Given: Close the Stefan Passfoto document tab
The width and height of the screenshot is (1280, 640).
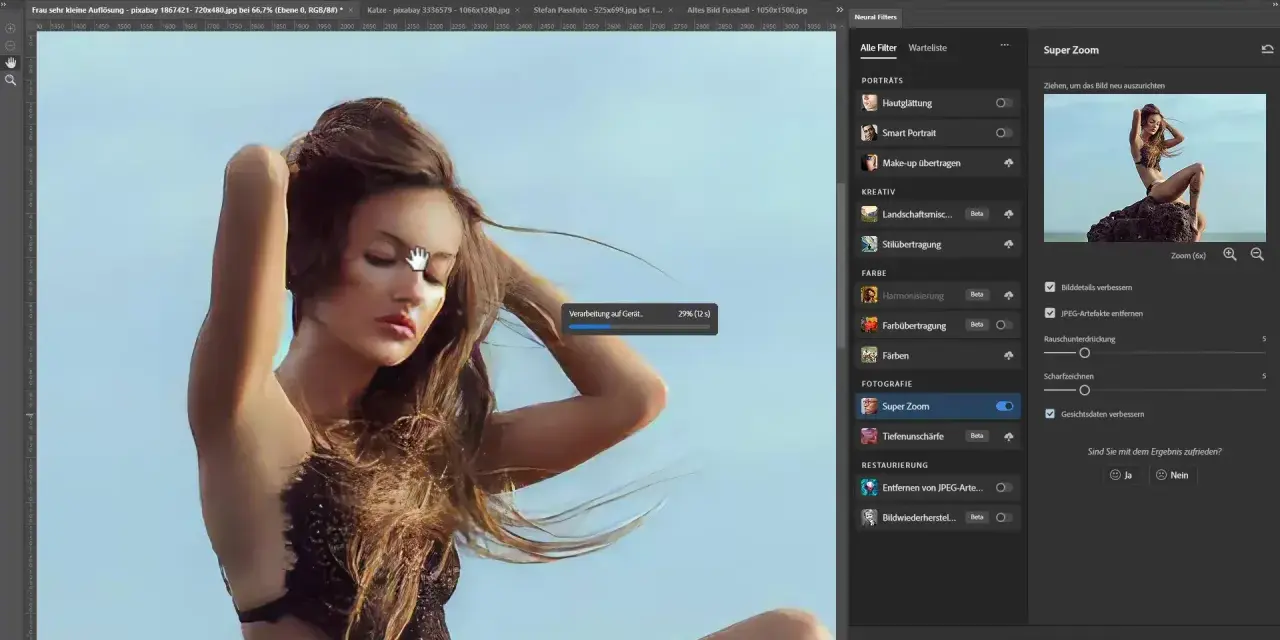Looking at the screenshot, I should pyautogui.click(x=671, y=9).
